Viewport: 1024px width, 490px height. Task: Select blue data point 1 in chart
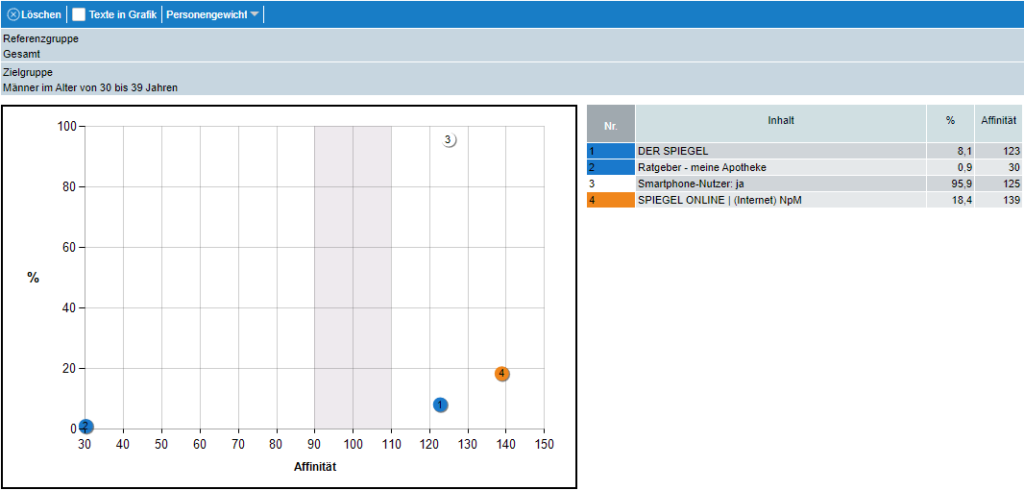[x=440, y=405]
